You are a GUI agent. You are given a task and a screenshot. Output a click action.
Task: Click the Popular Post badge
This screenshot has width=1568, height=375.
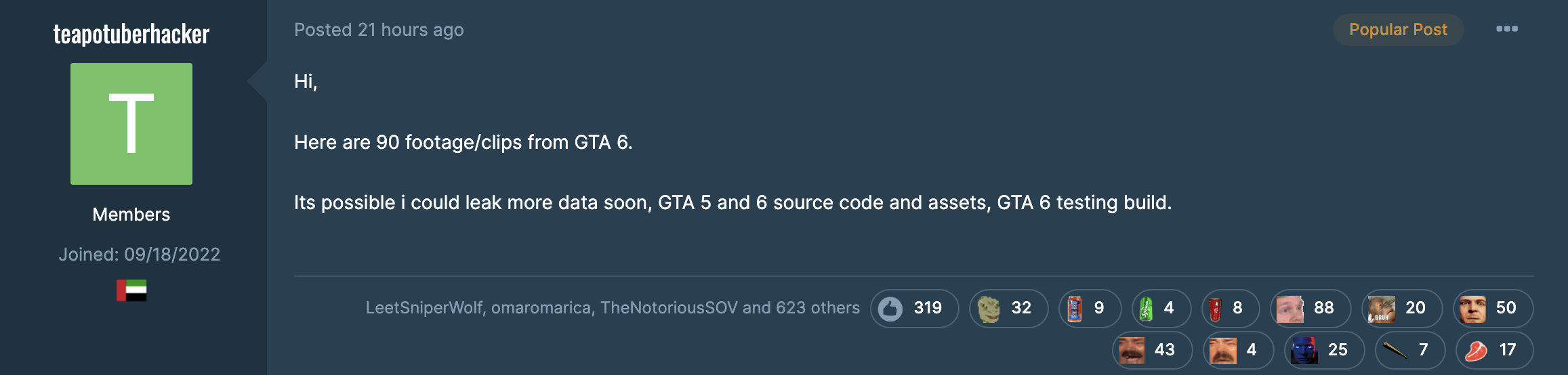point(1398,30)
